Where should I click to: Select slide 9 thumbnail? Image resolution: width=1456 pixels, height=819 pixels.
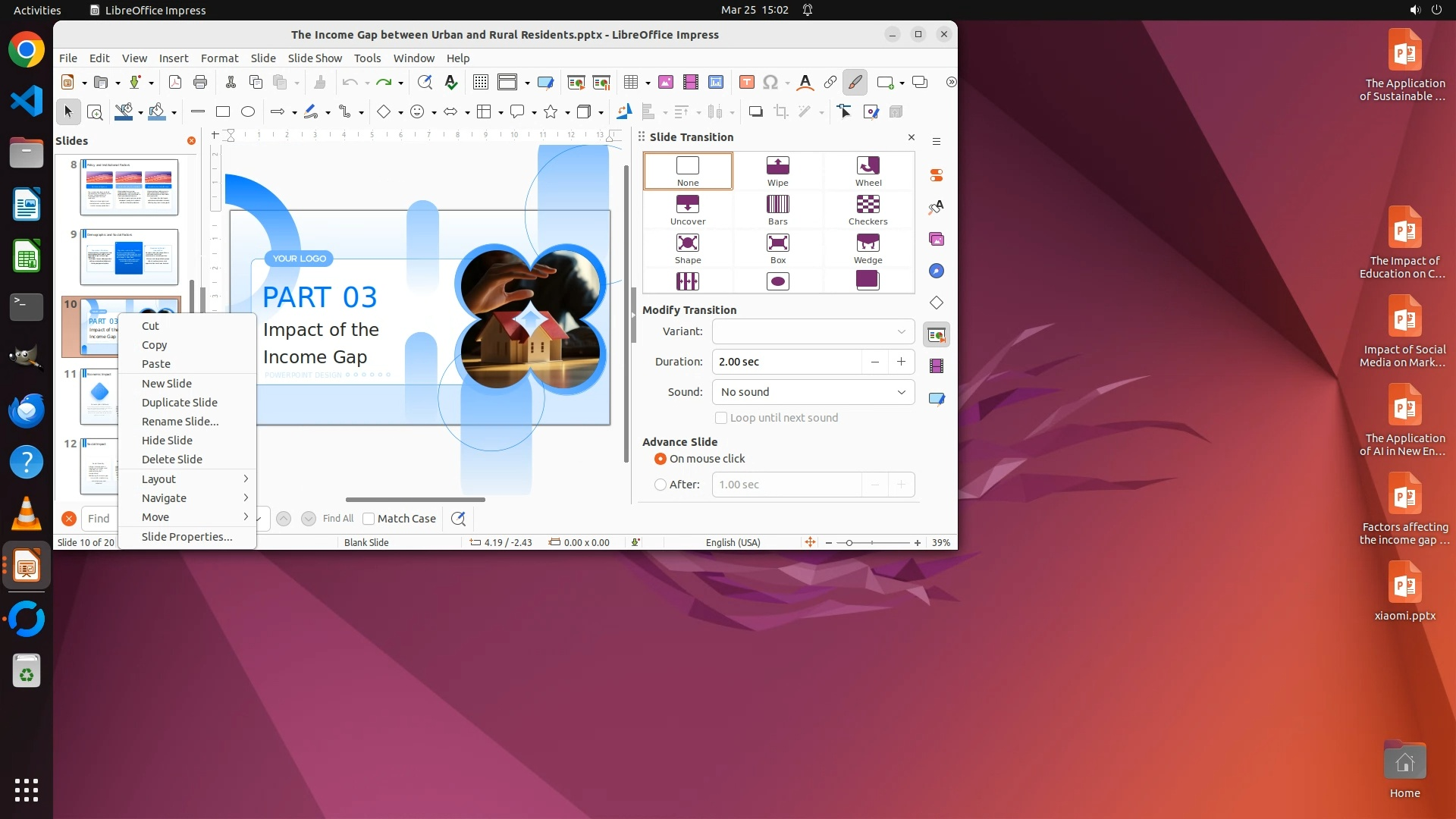tap(129, 257)
